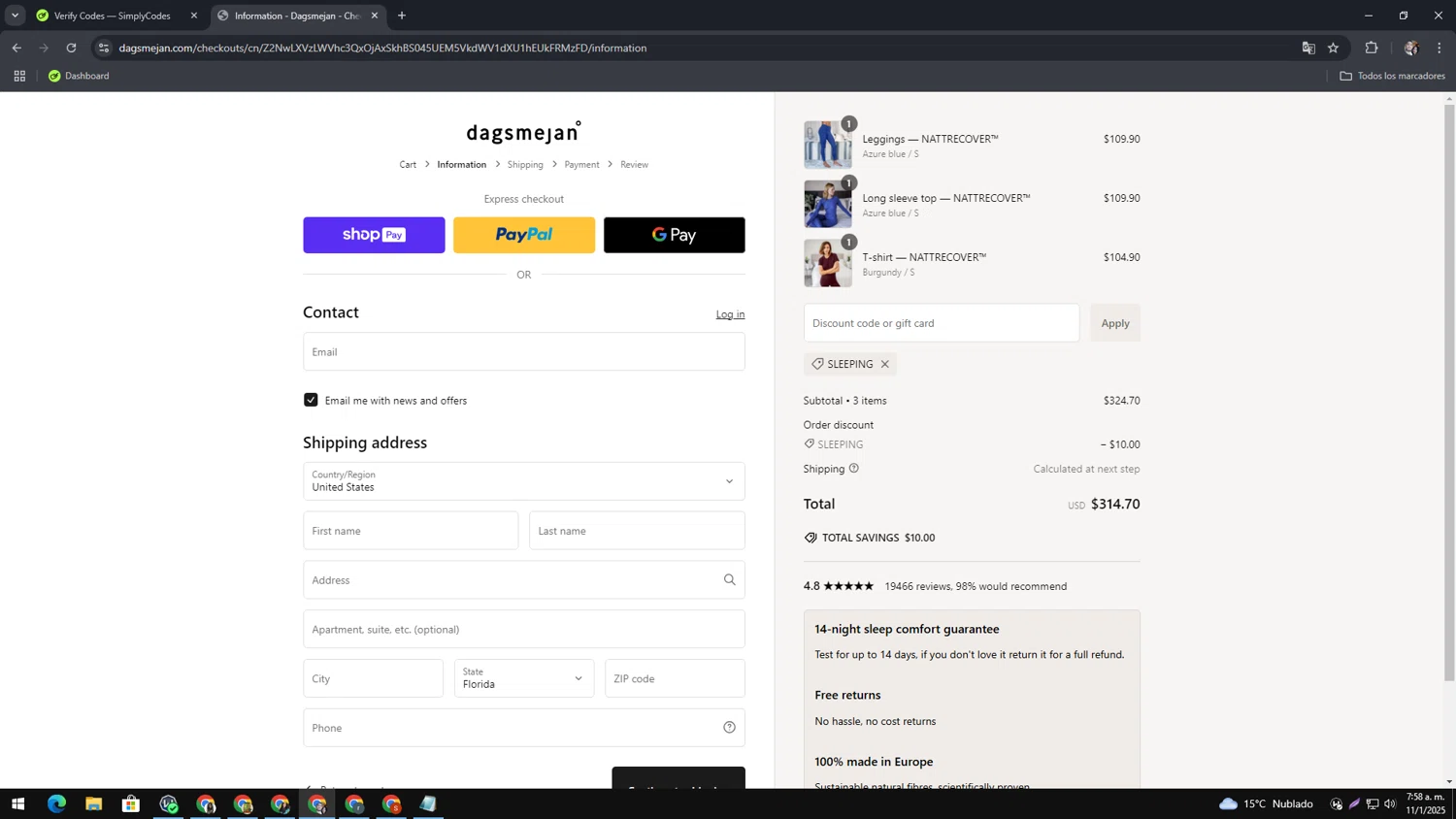Go to the Cart breadcrumb

tap(408, 165)
